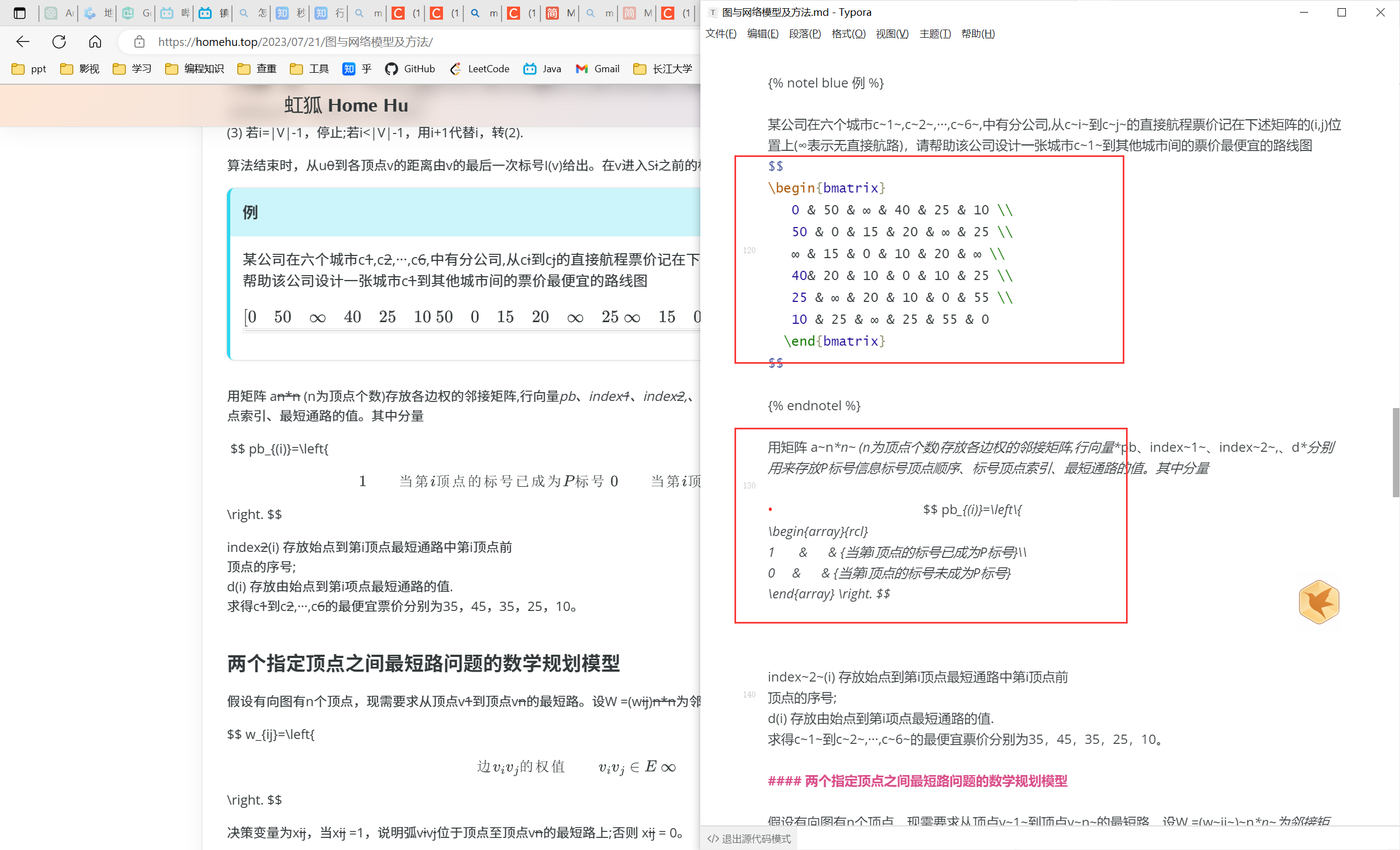Screen dimensions: 1400x850
Task: Click the browser Back button
Action: (23, 42)
